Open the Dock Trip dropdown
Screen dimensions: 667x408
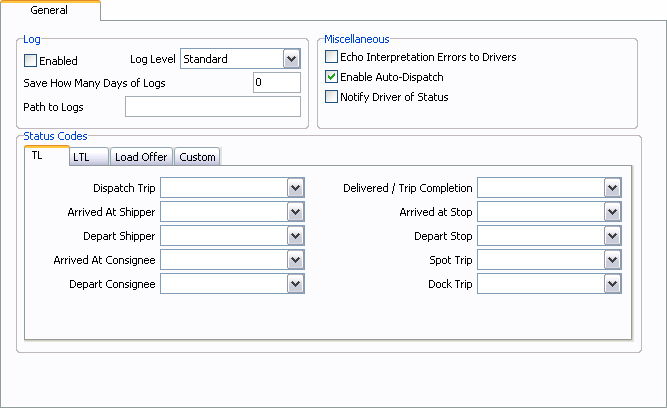(612, 284)
